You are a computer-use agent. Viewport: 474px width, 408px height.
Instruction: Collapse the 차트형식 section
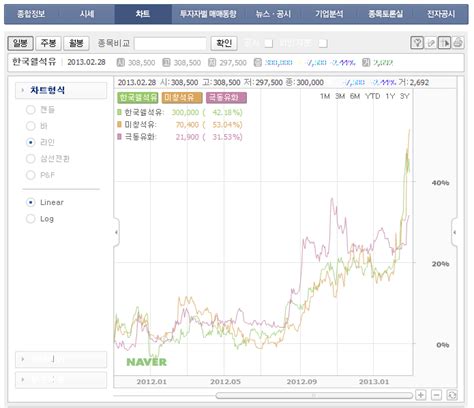tap(61, 90)
